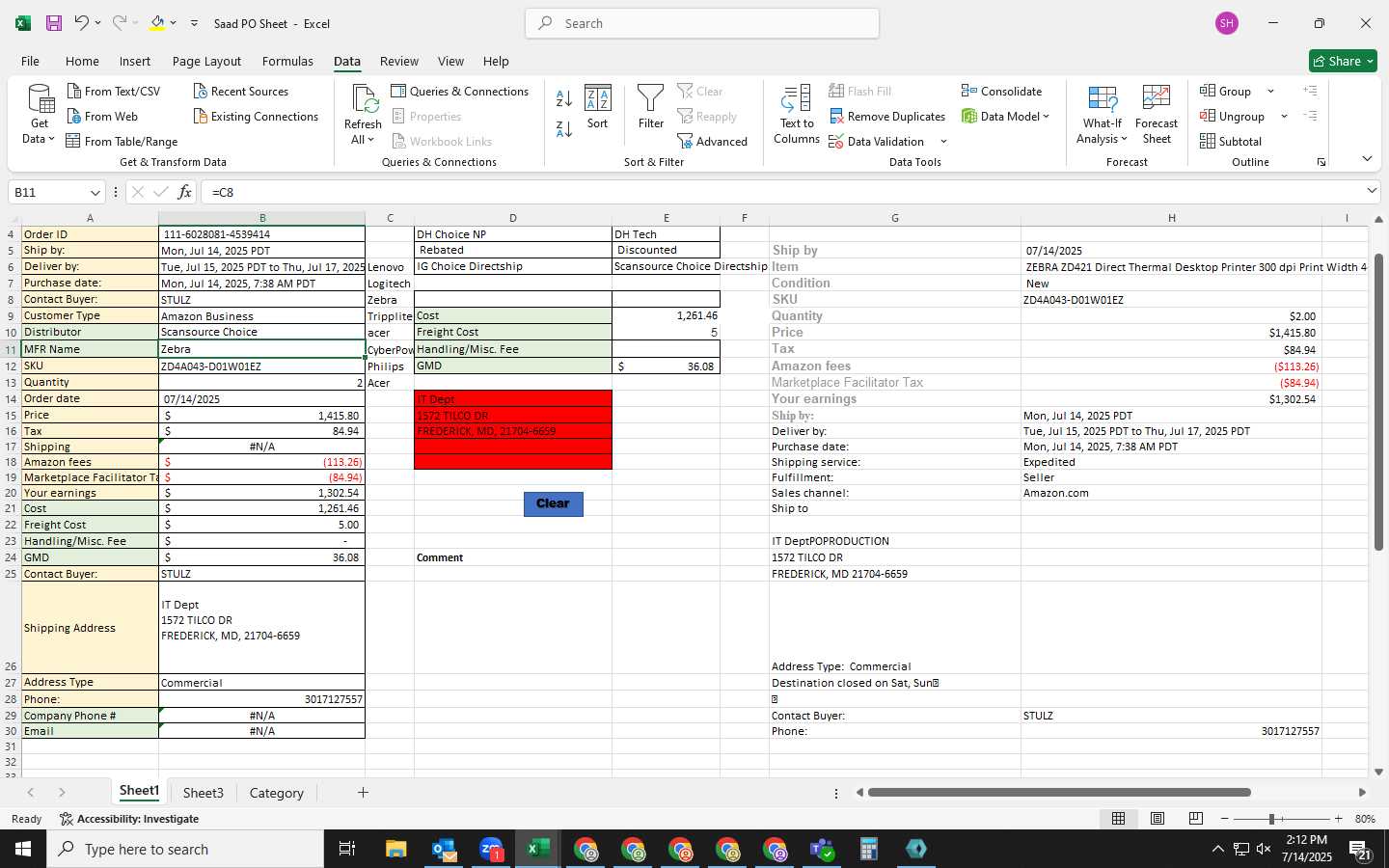Screen dimensions: 1389x868
Task: Save the workbook via Save icon
Action: (x=53, y=23)
